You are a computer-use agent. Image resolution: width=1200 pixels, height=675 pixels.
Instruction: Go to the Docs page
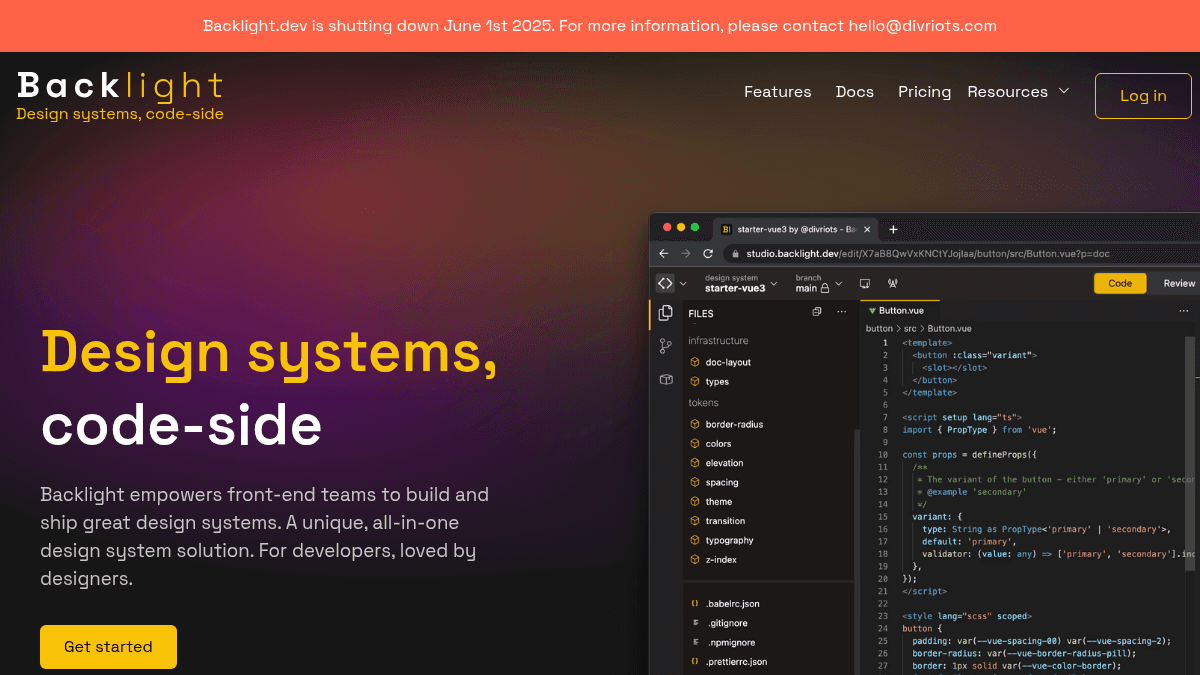[x=855, y=92]
